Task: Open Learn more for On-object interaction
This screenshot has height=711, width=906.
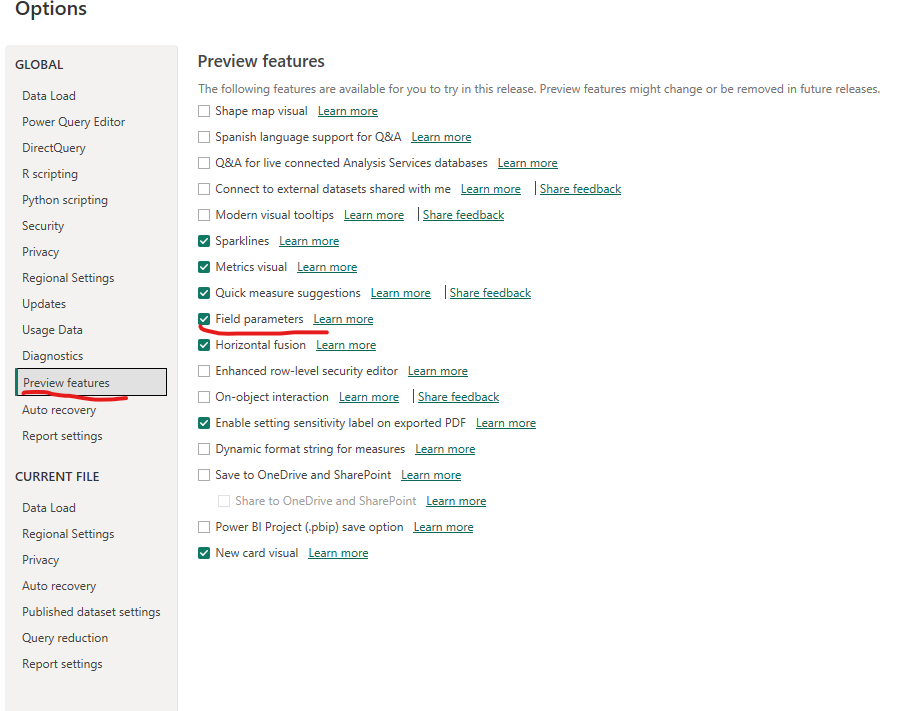Action: click(x=369, y=397)
